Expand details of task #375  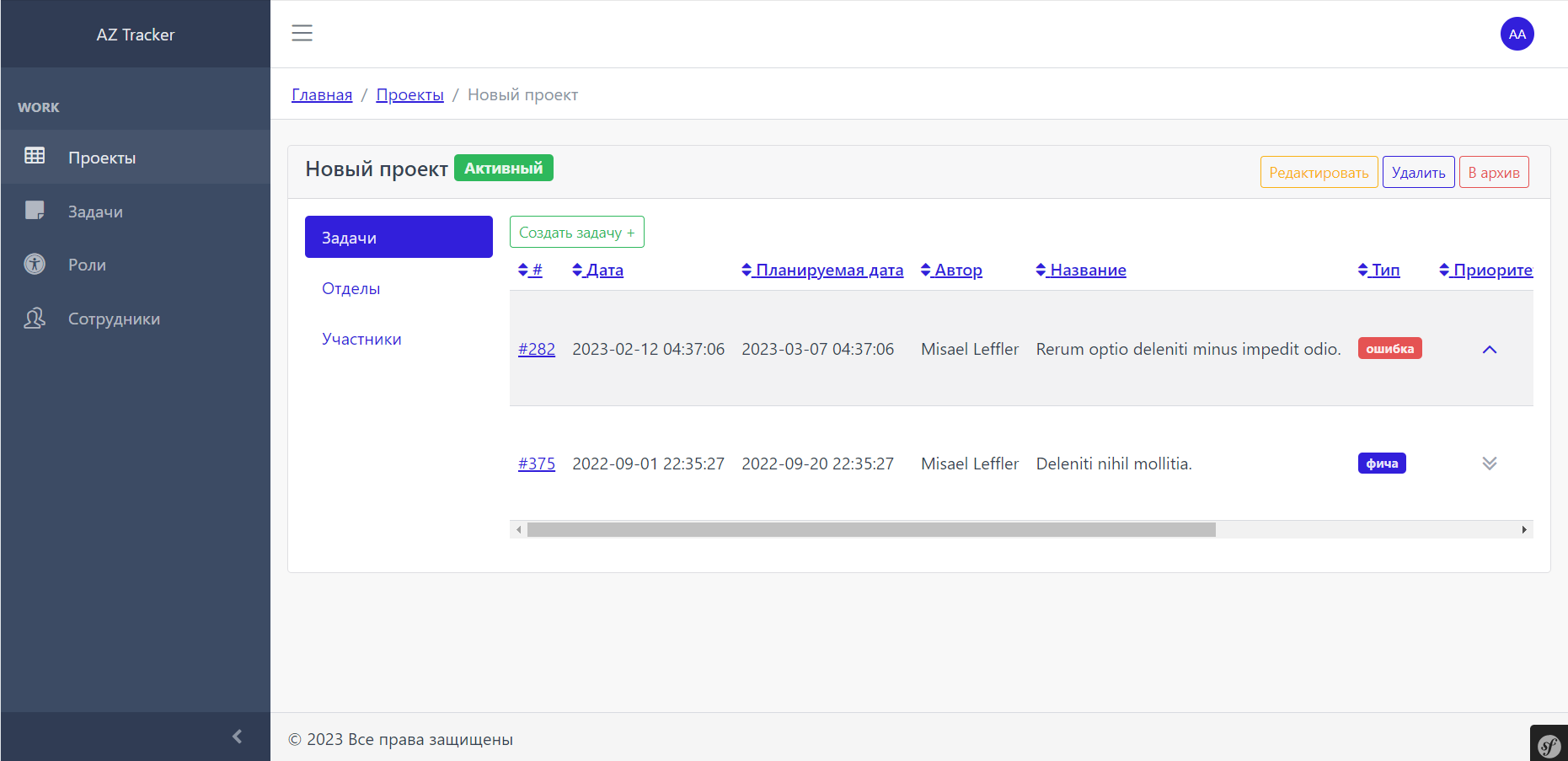[1490, 463]
